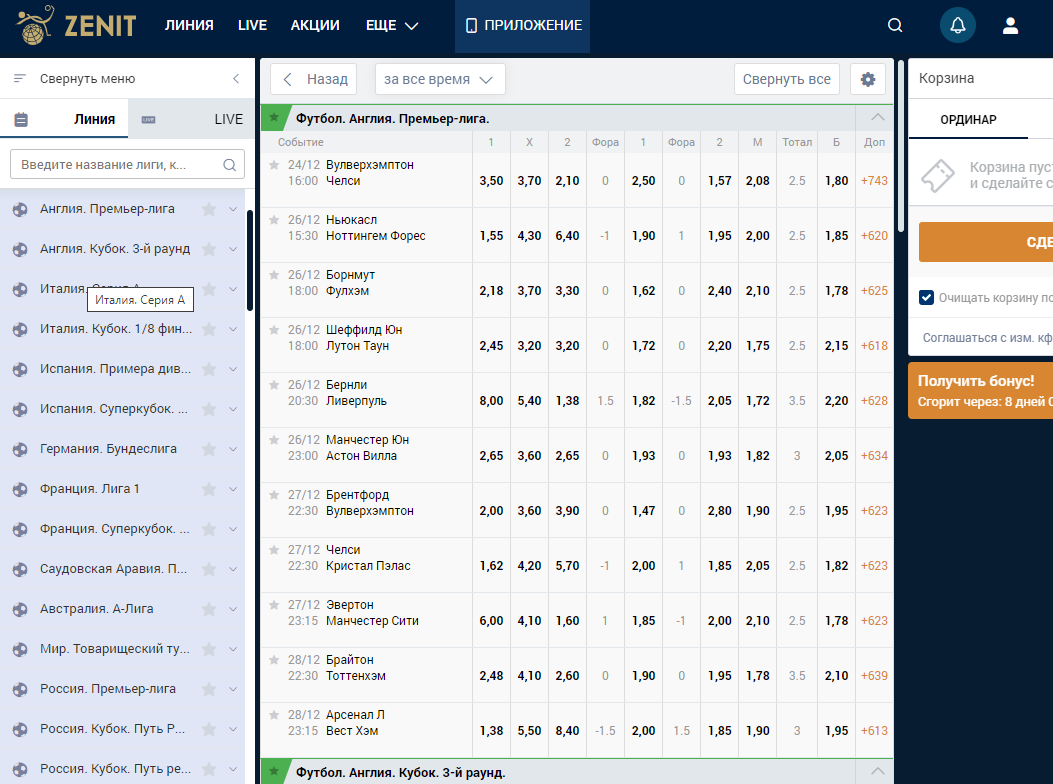This screenshot has width=1053, height=784.
Task: Click the events list vertical scrollbar
Action: click(901, 146)
